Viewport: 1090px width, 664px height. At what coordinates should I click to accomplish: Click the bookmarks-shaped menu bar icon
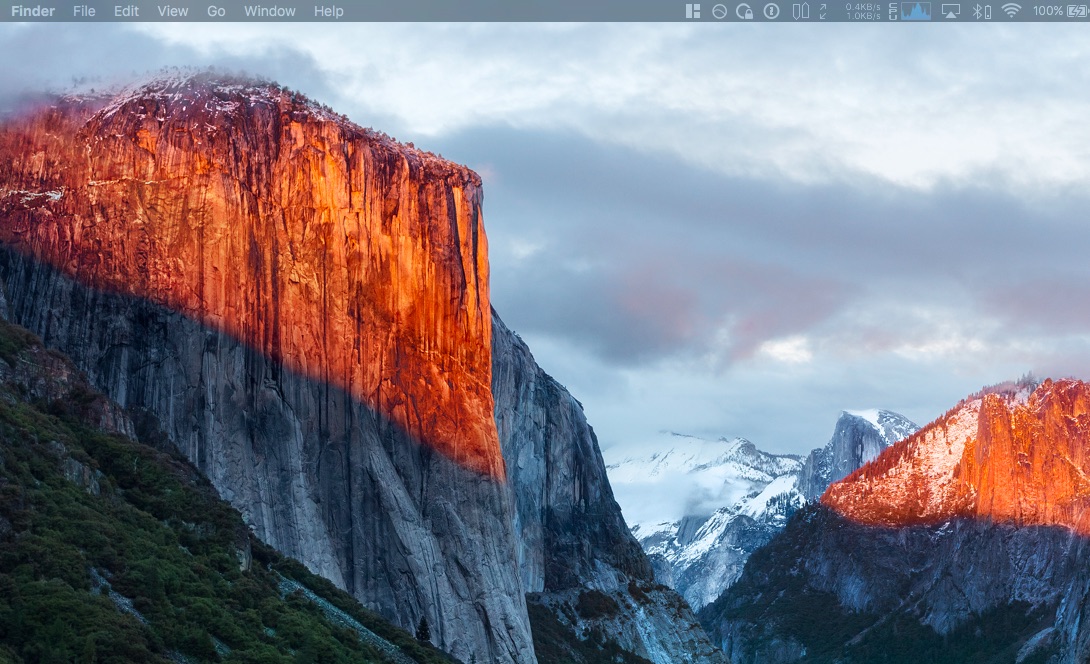click(801, 11)
